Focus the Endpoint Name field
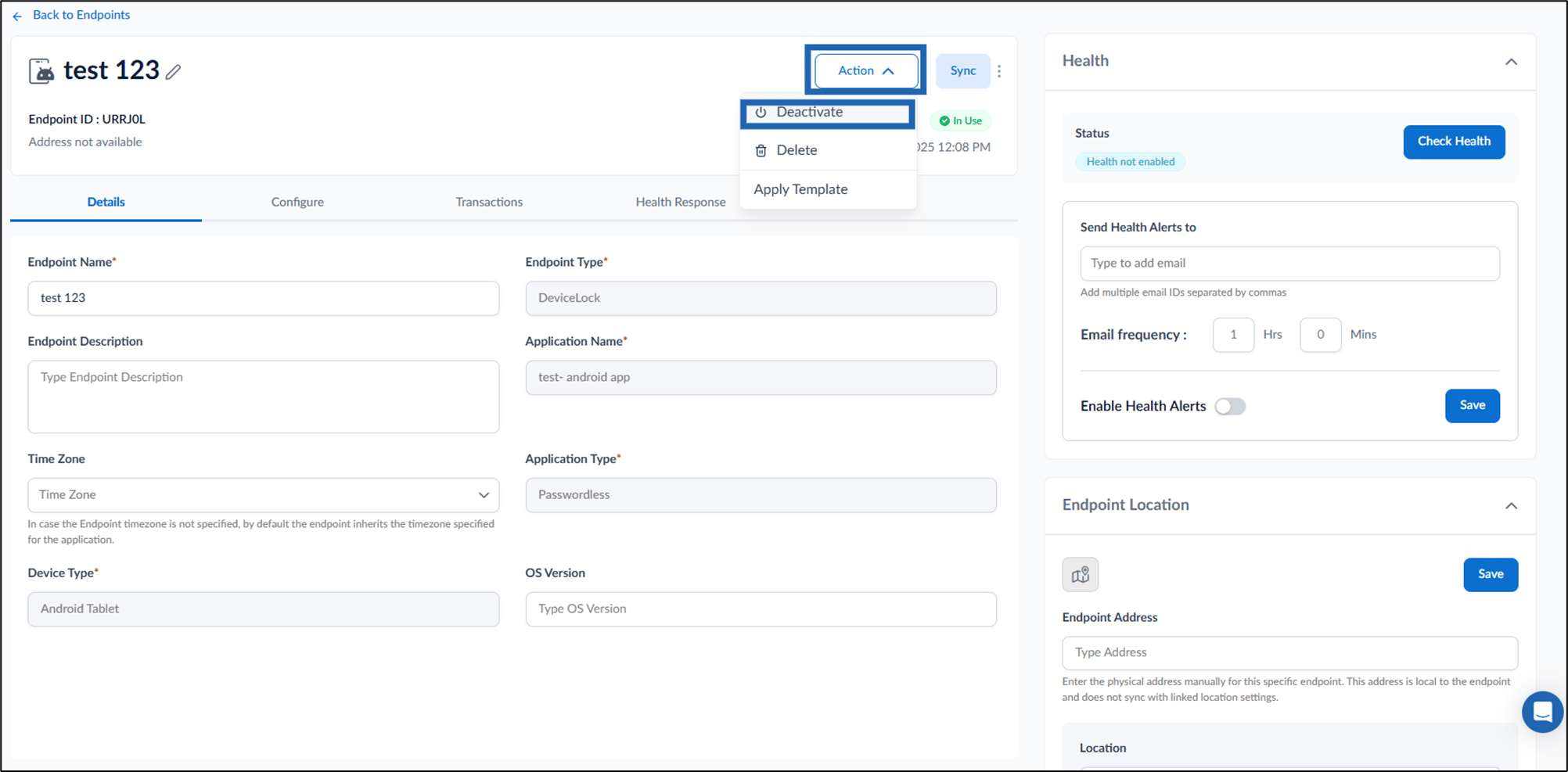Viewport: 1568px width, 772px height. (264, 298)
